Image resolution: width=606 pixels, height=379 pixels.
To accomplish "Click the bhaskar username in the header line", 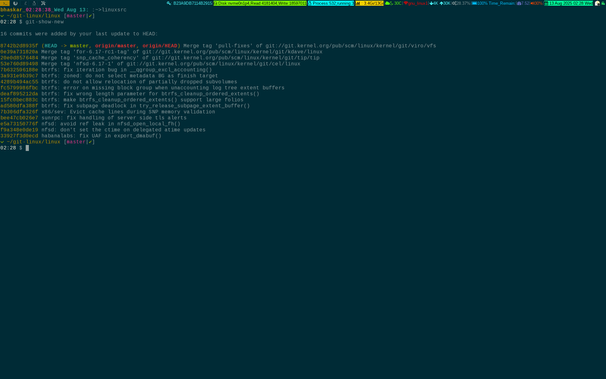I will click(11, 10).
